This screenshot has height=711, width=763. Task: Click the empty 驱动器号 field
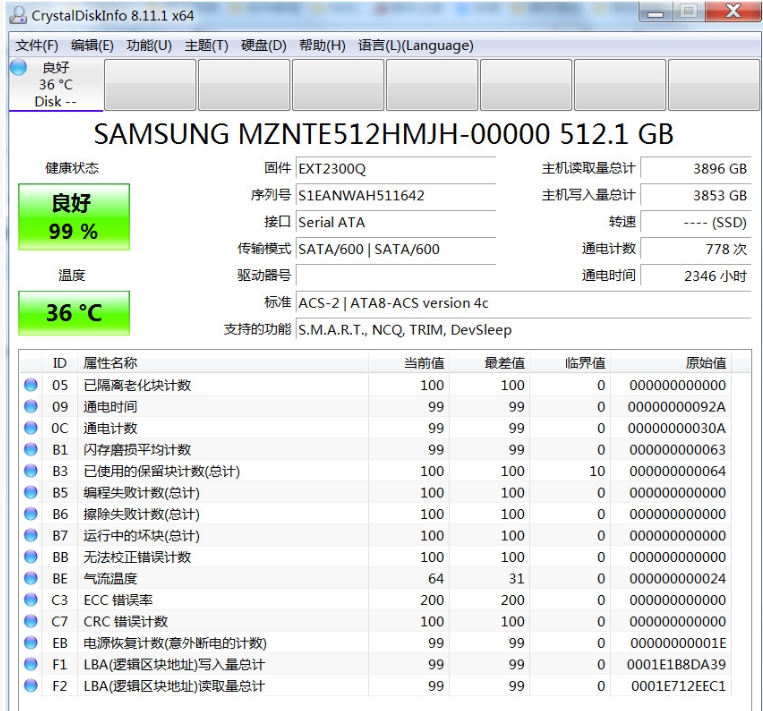pos(396,276)
